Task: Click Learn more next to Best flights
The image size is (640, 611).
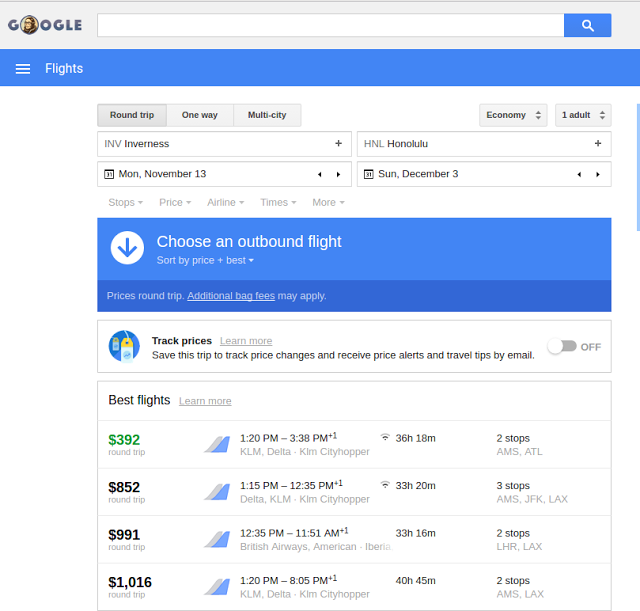Action: coord(205,401)
